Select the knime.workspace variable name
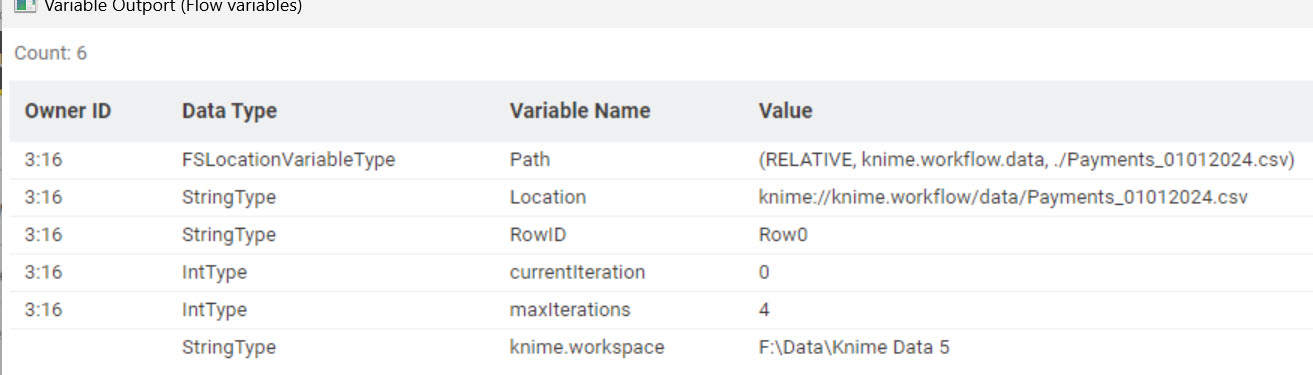Image resolution: width=1313 pixels, height=375 pixels. [x=587, y=347]
